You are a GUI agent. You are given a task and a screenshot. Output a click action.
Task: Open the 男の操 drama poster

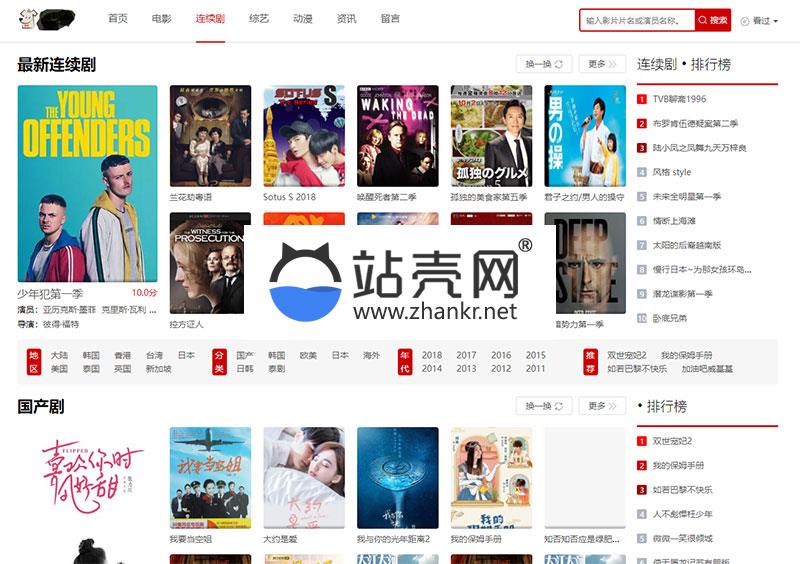[585, 136]
